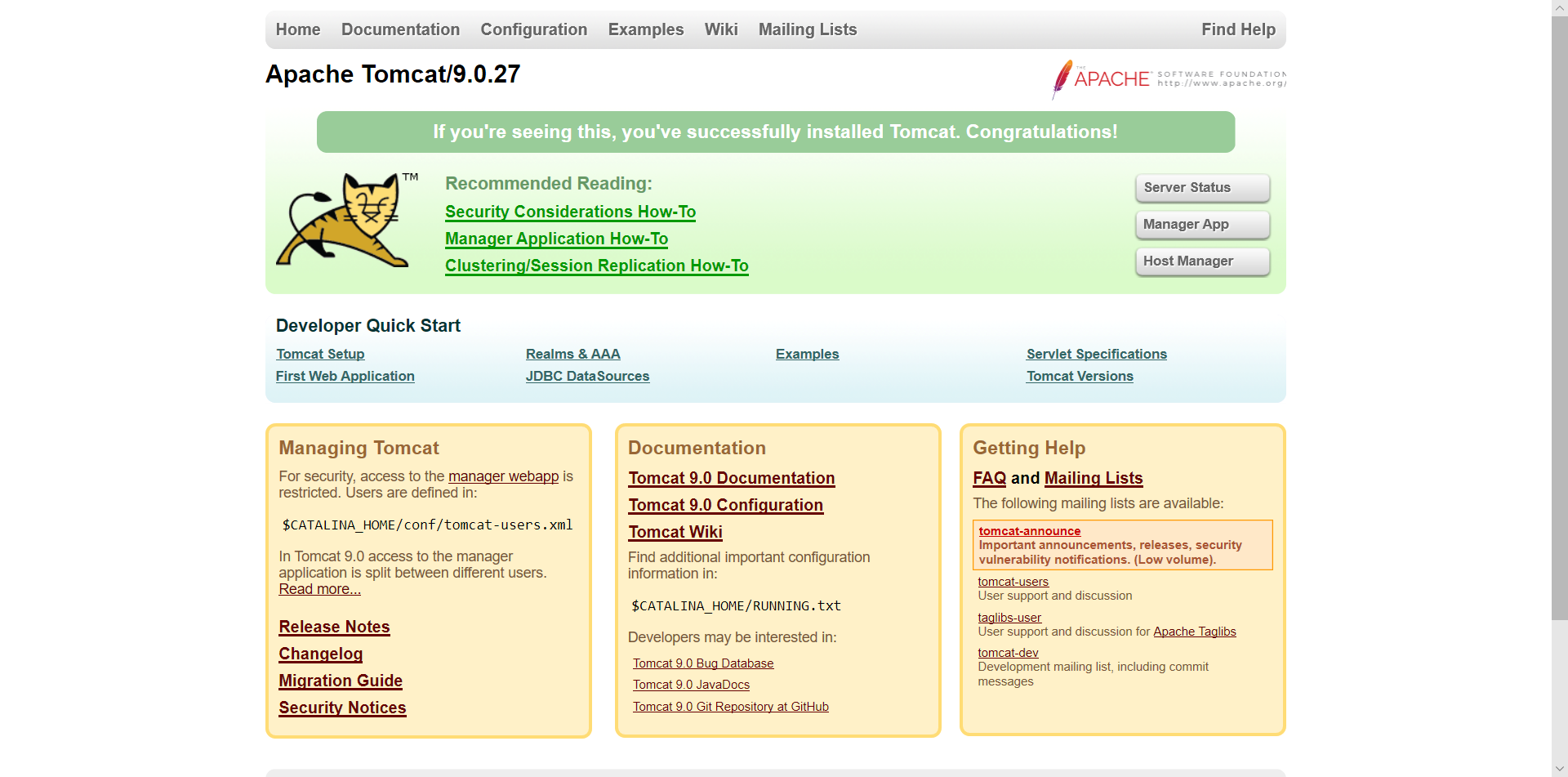This screenshot has width=1568, height=777.
Task: Open Clustering/Session Replication How-To link
Action: click(x=596, y=266)
